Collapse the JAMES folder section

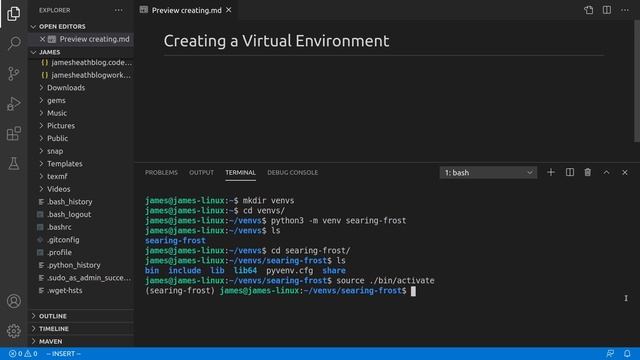(81, 52)
